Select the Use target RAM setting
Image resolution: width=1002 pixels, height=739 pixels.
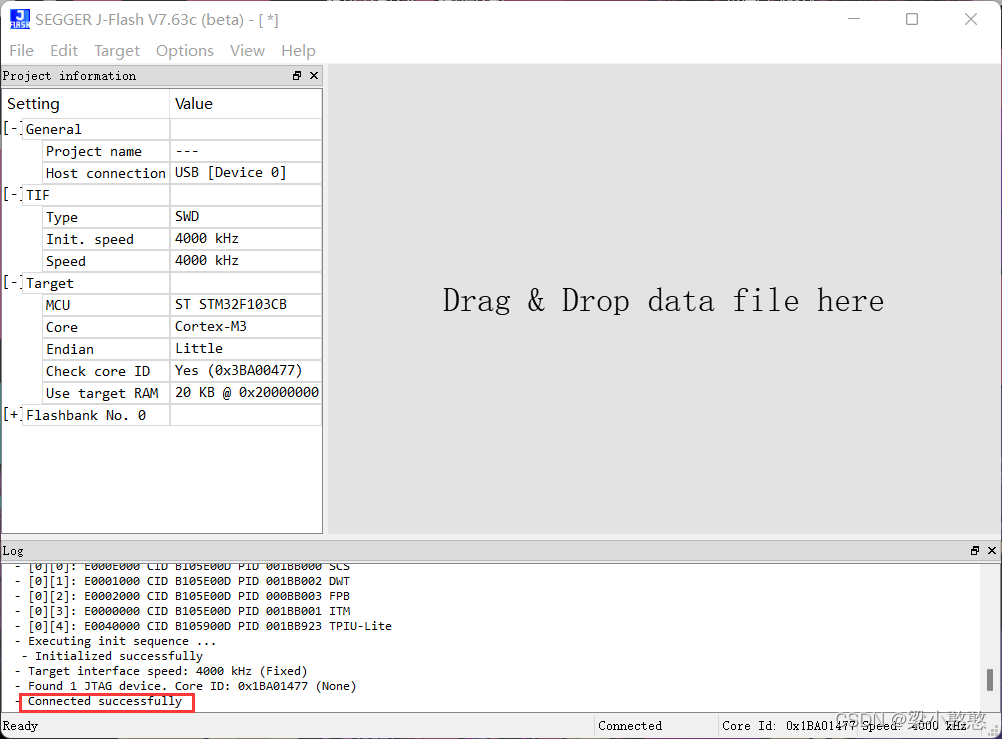tap(182, 393)
